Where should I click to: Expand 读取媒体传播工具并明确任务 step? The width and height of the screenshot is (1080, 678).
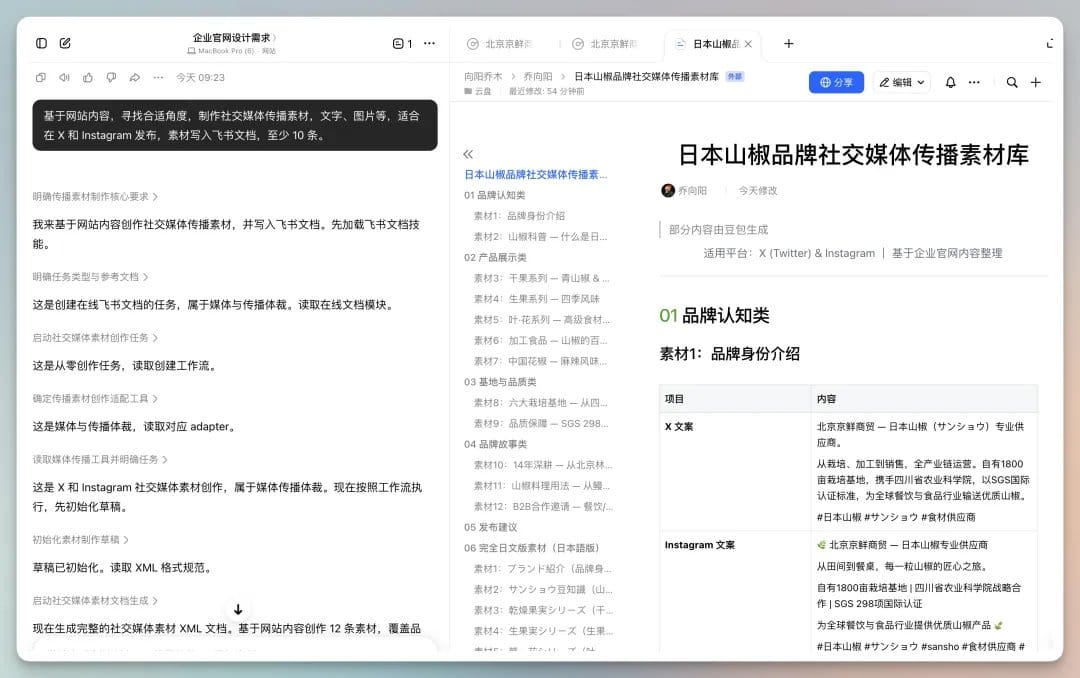coord(100,460)
